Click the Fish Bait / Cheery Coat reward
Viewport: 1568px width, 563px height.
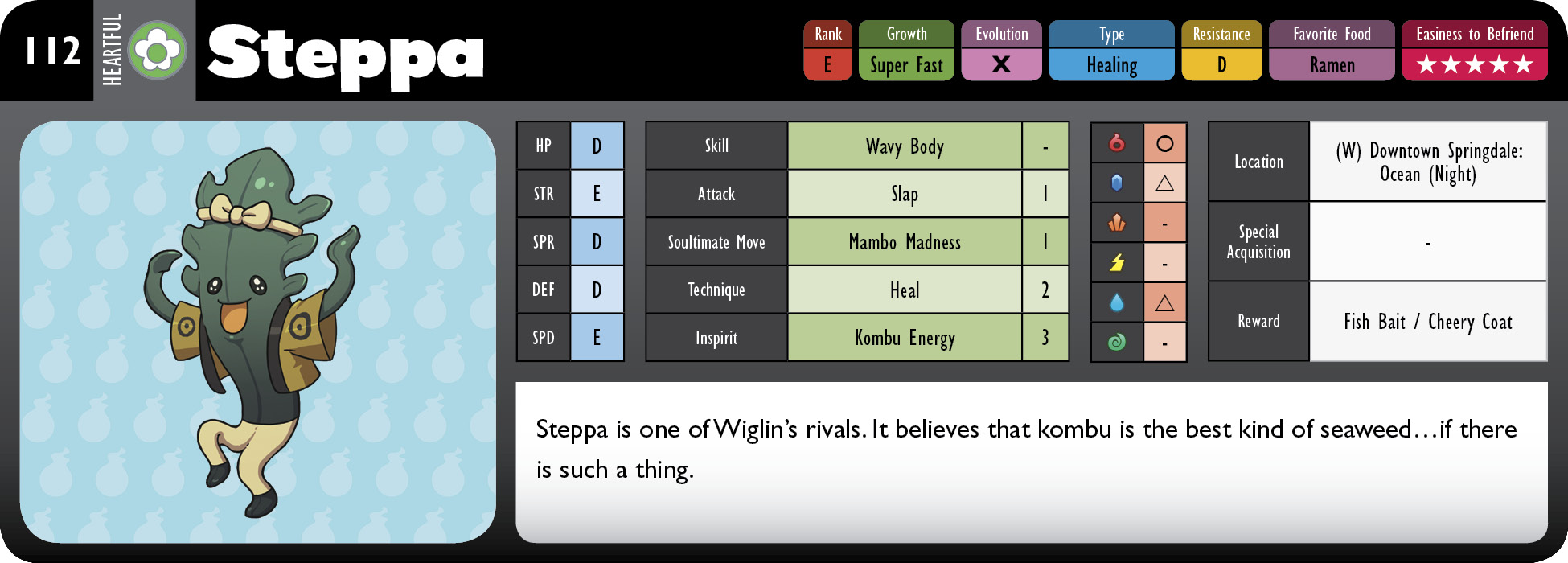coord(1428,322)
